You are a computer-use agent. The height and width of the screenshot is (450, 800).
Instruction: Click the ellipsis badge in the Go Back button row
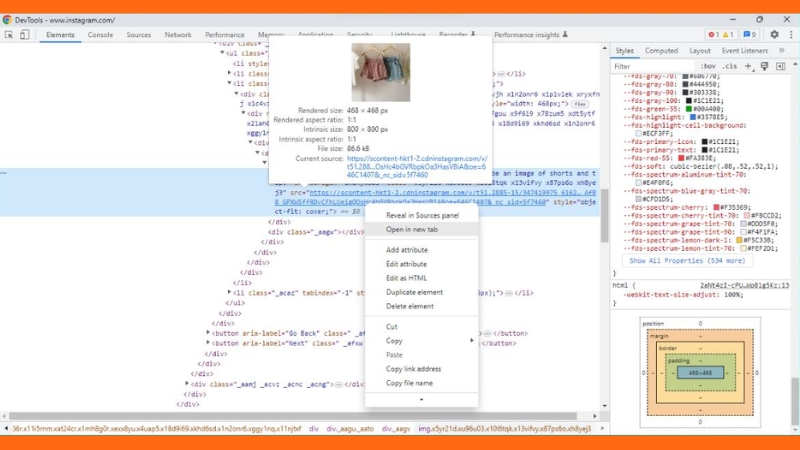coord(488,334)
